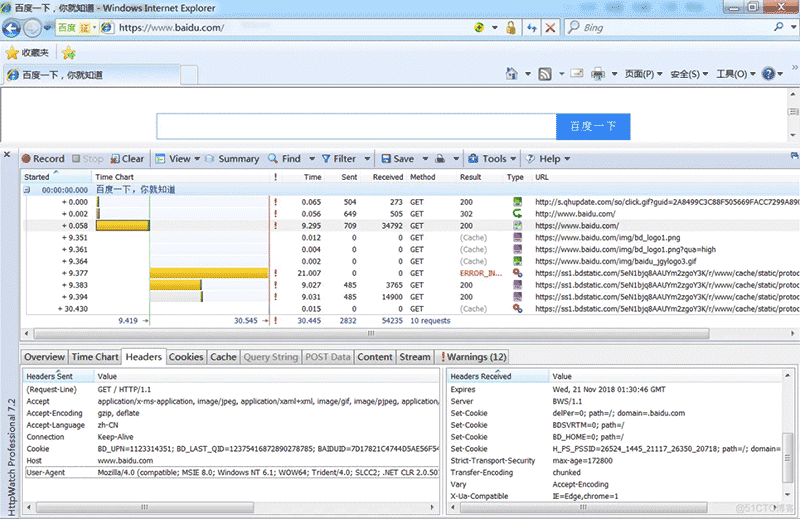The width and height of the screenshot is (800, 519).
Task: Open the Summary window
Action: tap(230, 158)
